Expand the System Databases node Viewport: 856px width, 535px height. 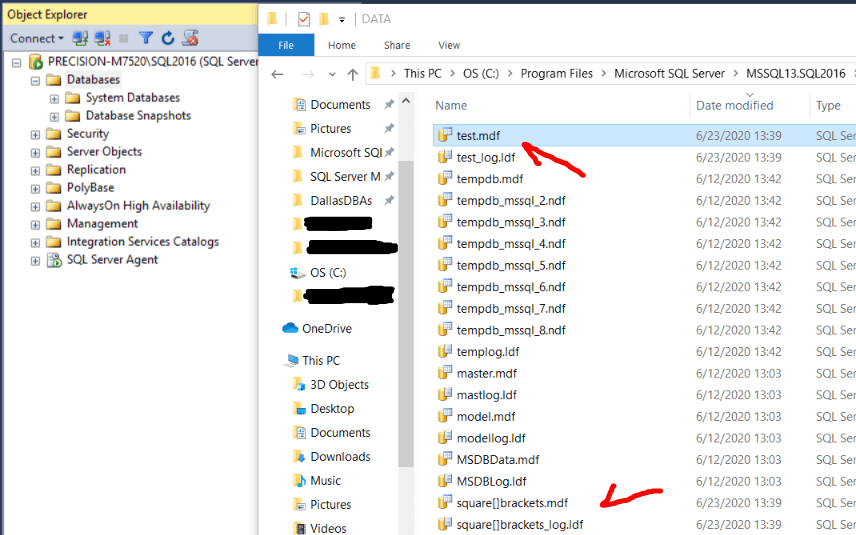(x=54, y=99)
